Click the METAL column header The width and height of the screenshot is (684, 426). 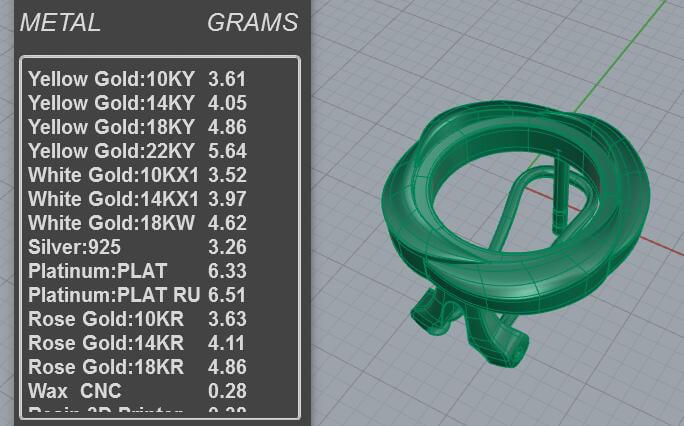point(60,23)
